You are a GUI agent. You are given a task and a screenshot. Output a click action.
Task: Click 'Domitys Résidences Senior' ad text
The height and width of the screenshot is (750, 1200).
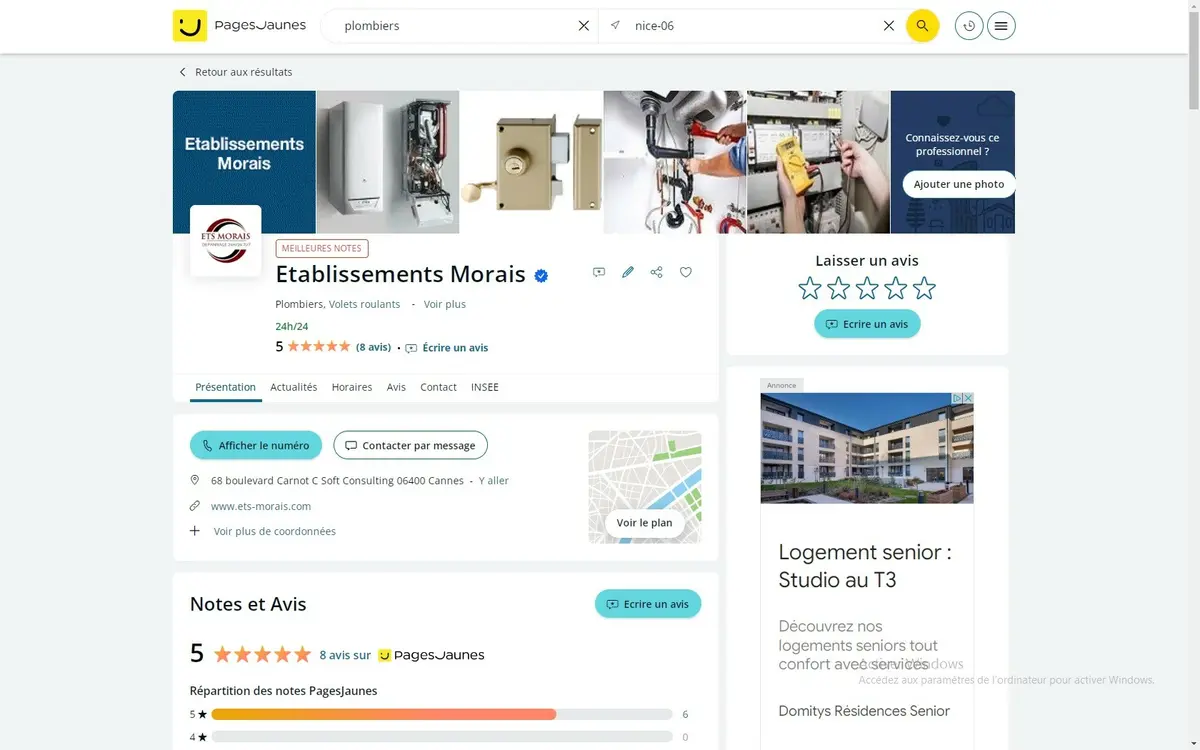pyautogui.click(x=864, y=711)
